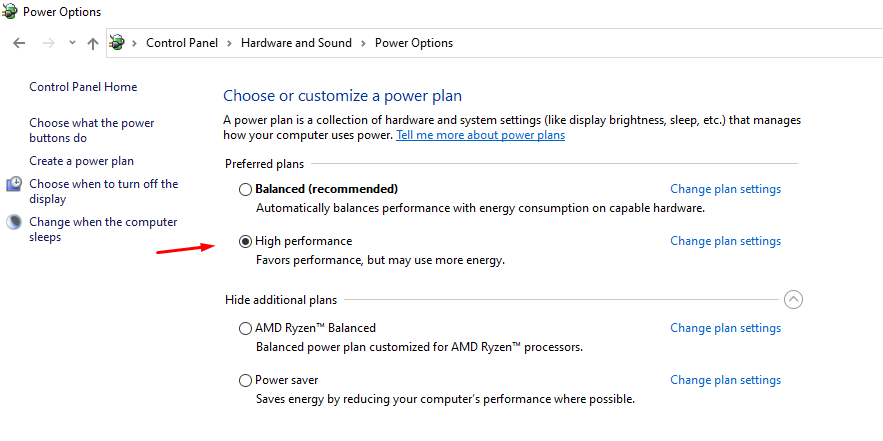Change plan settings for High performance
The width and height of the screenshot is (883, 441).
coord(725,241)
